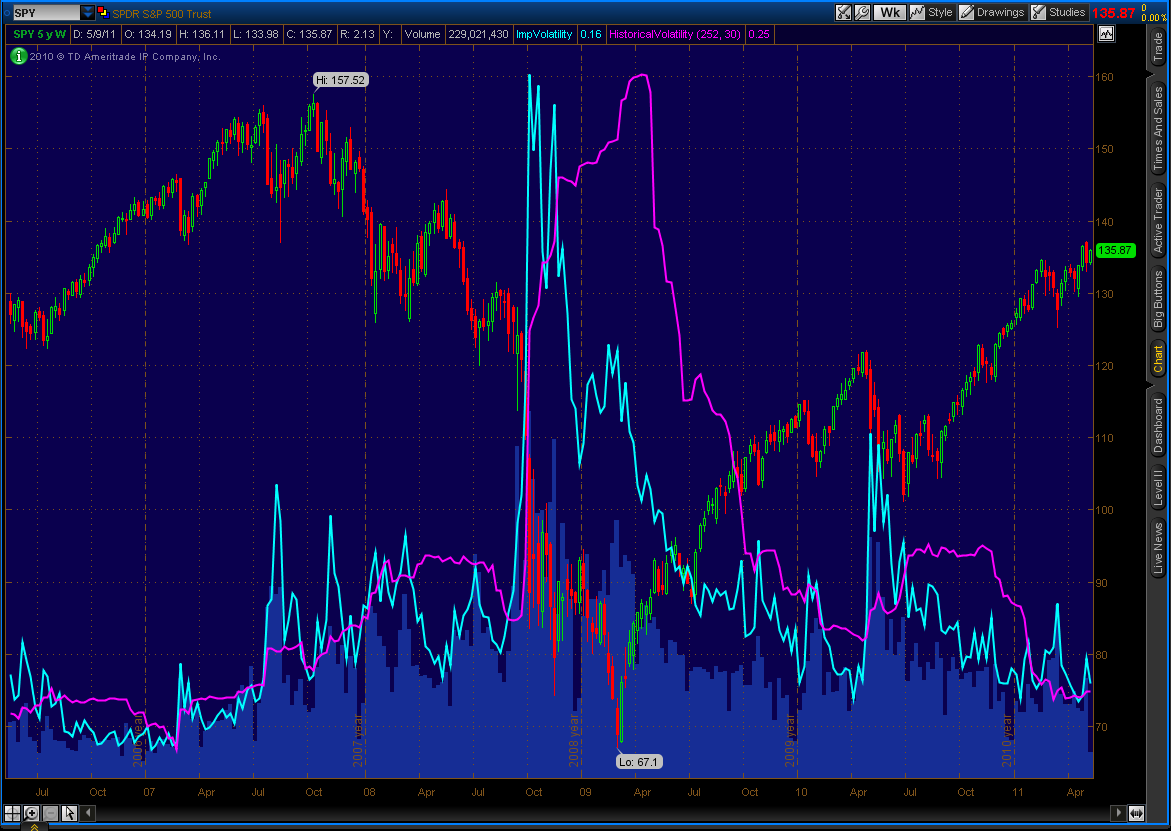Click the volume value 229,021,430
Image resolution: width=1171 pixels, height=831 pixels.
(479, 34)
